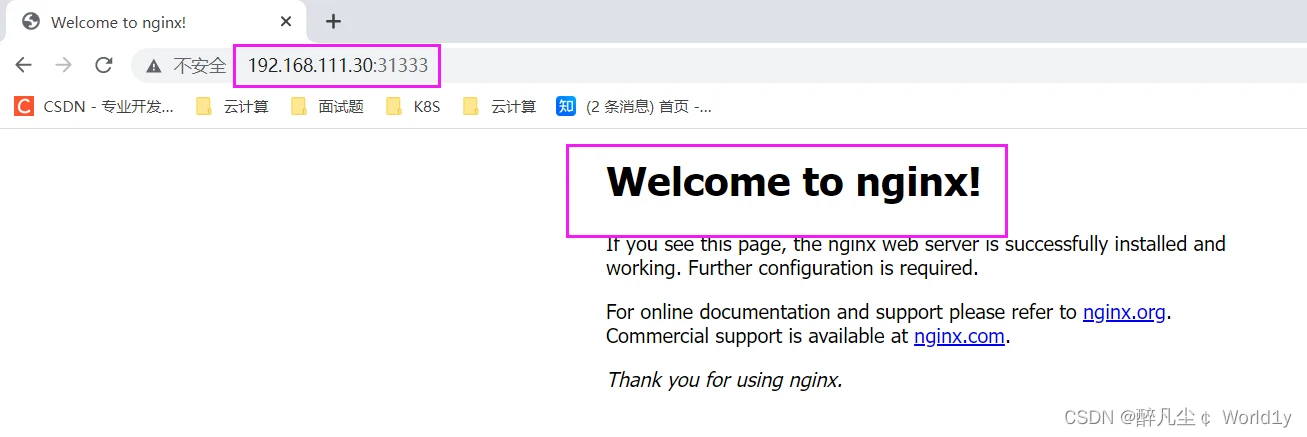Open the 知乎 首页 bookmark
The image size is (1307, 437).
click(634, 106)
